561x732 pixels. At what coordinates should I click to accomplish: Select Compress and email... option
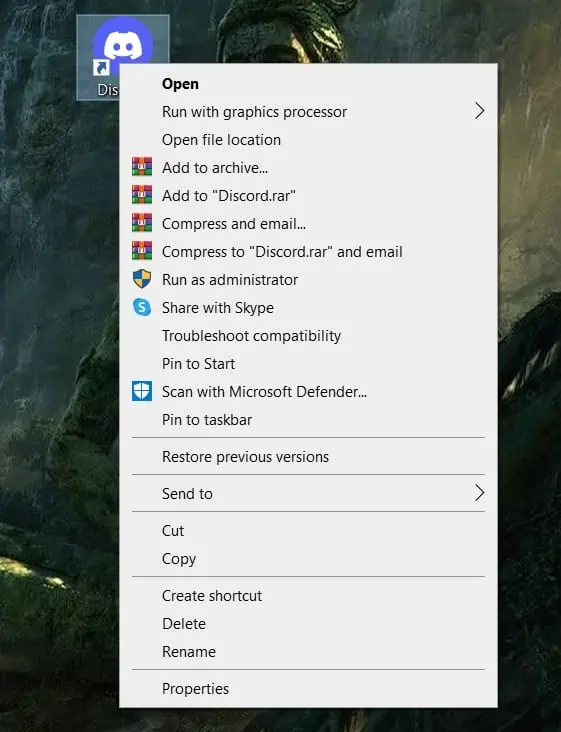click(x=308, y=224)
